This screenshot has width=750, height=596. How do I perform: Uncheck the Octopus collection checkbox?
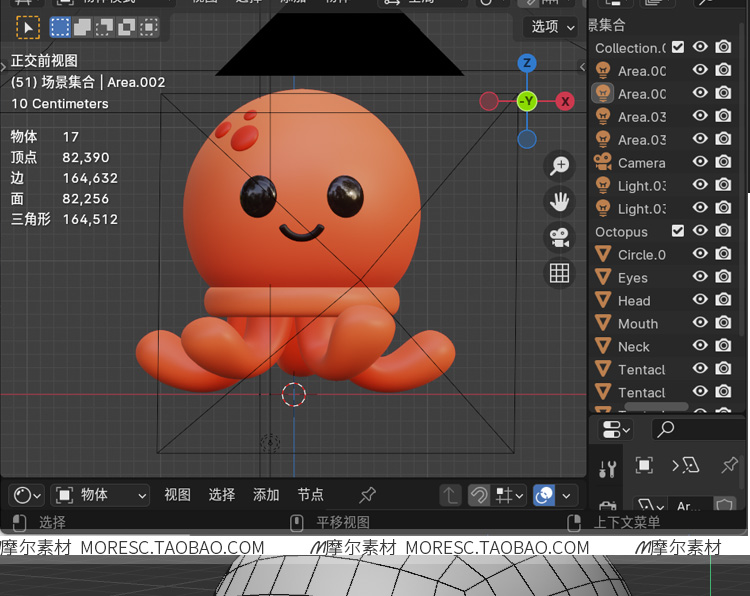coord(678,231)
